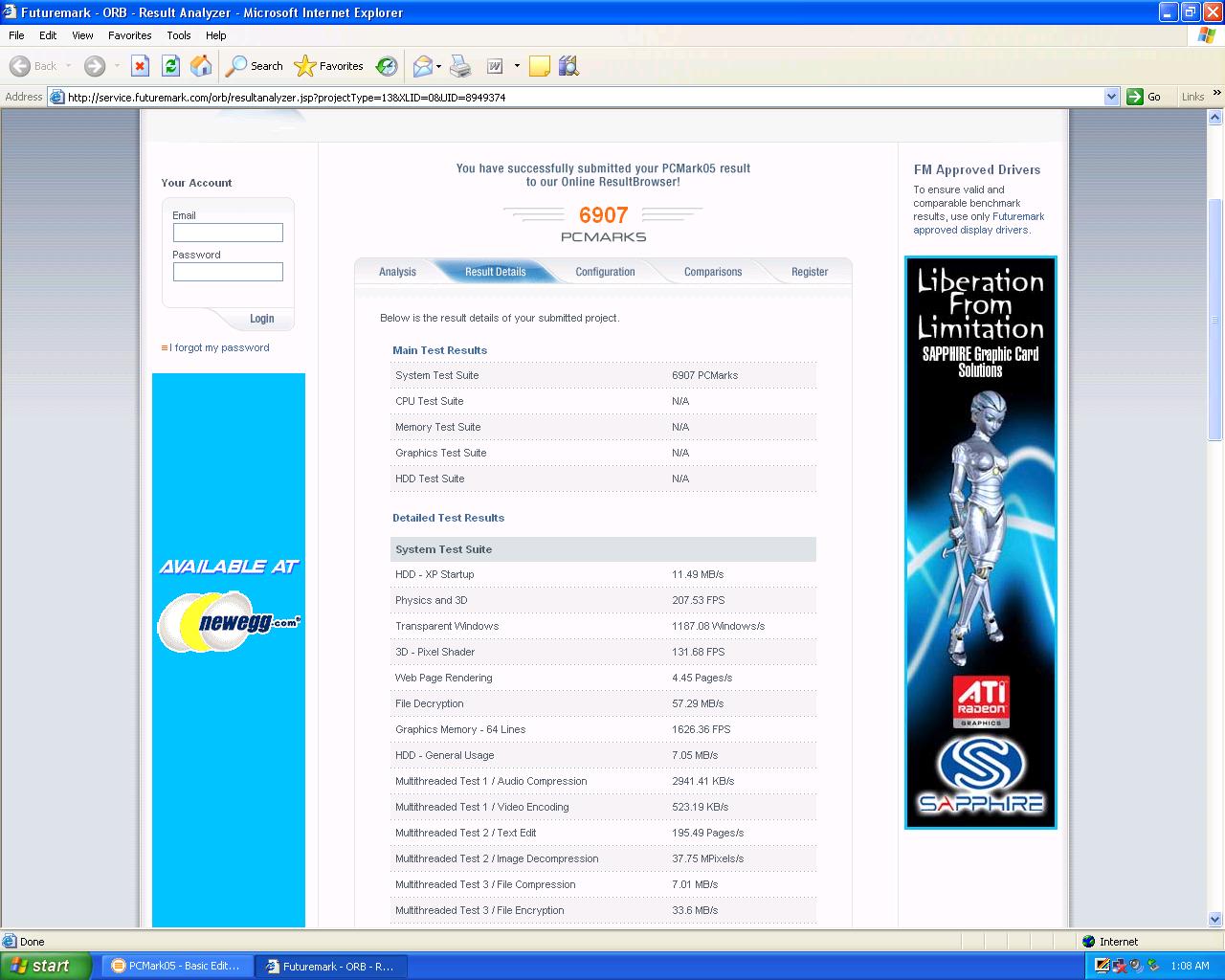The image size is (1225, 980).
Task: Click the Edit with Word icon
Action: pos(495,66)
